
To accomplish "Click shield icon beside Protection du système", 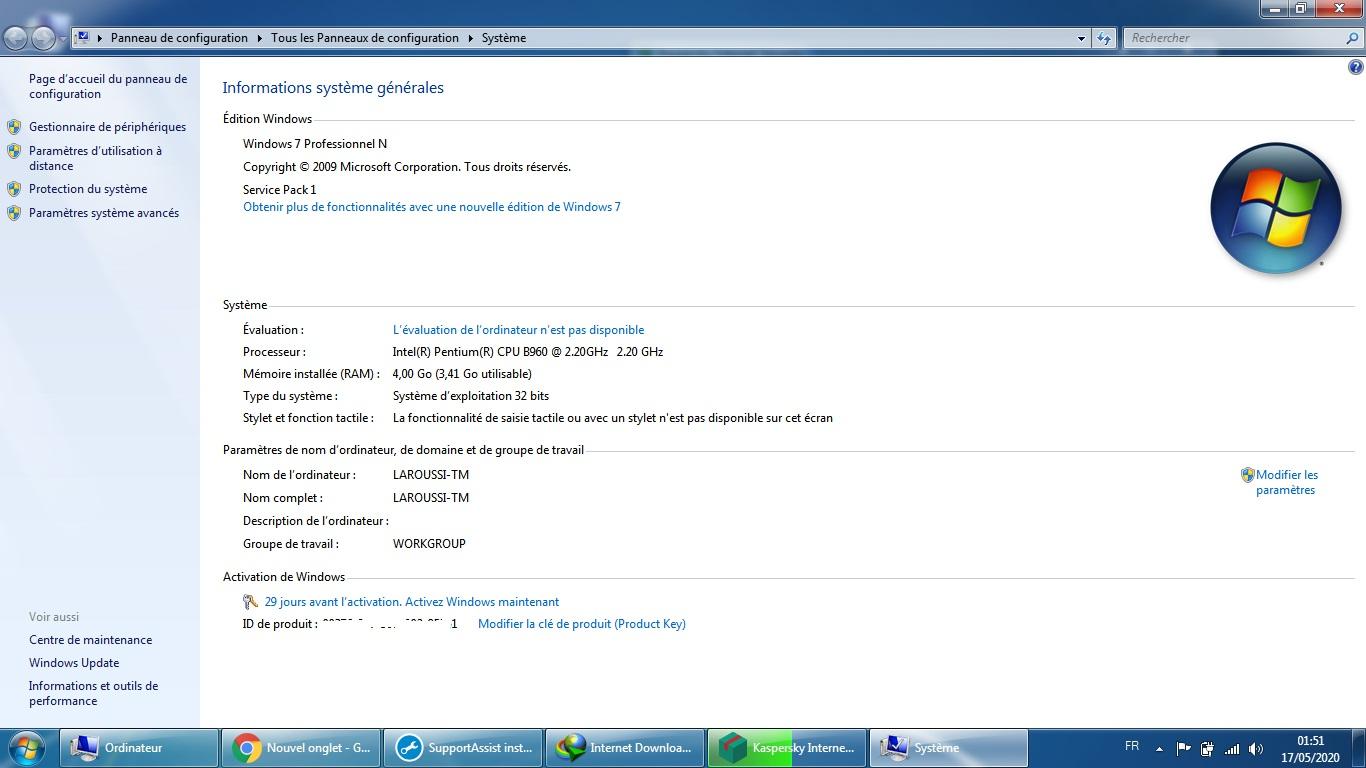I will pos(14,189).
